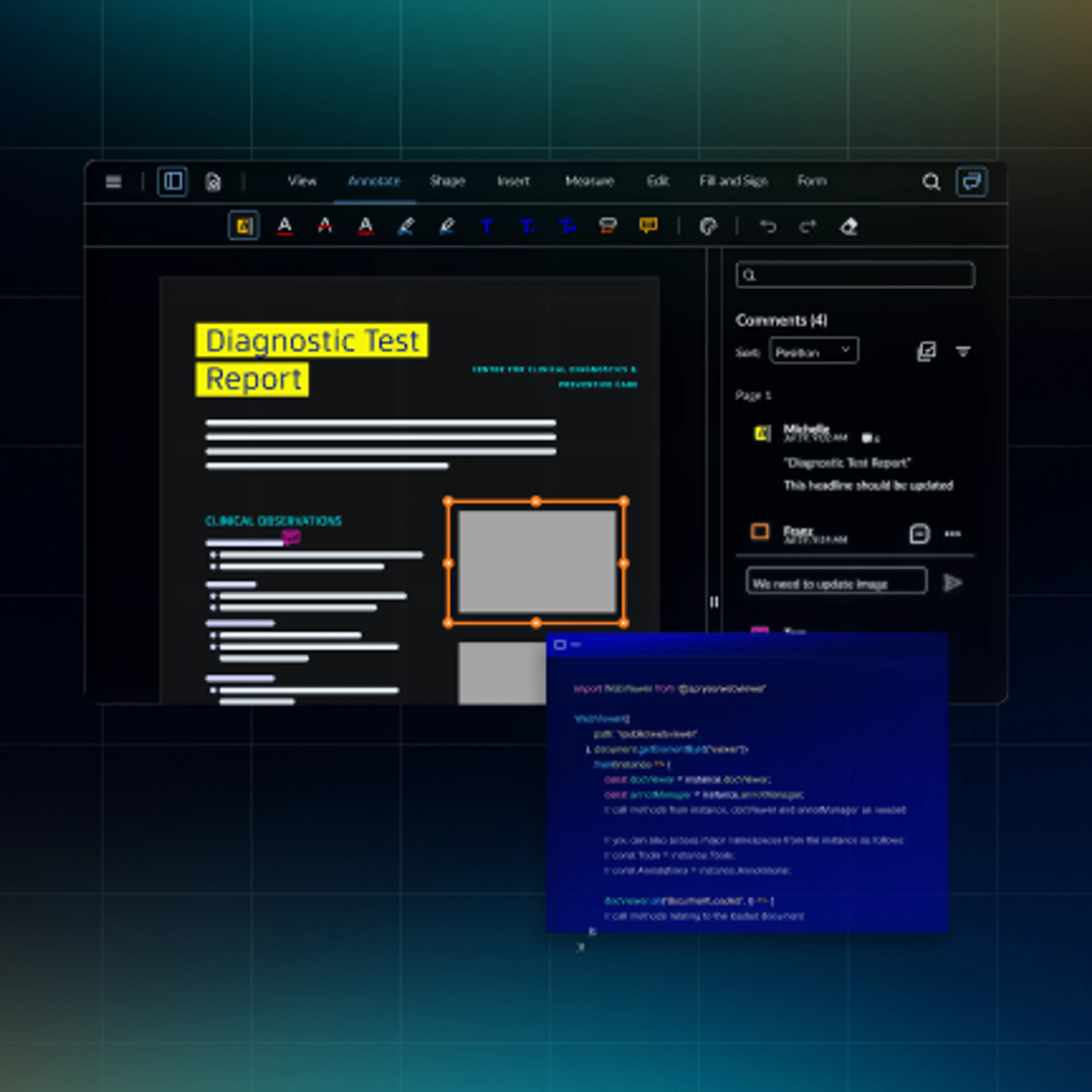1092x1092 pixels.
Task: Send the reply with the arrow button
Action: [x=952, y=583]
